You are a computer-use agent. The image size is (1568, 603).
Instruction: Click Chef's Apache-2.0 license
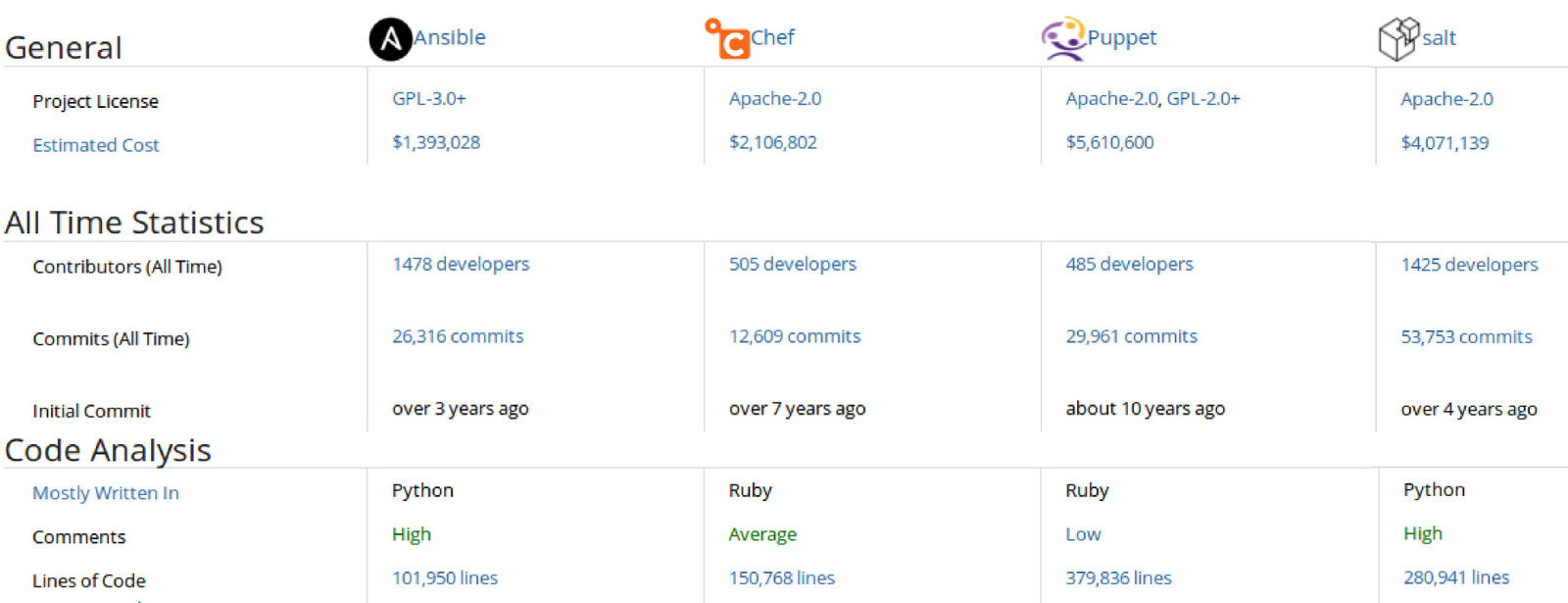click(775, 99)
